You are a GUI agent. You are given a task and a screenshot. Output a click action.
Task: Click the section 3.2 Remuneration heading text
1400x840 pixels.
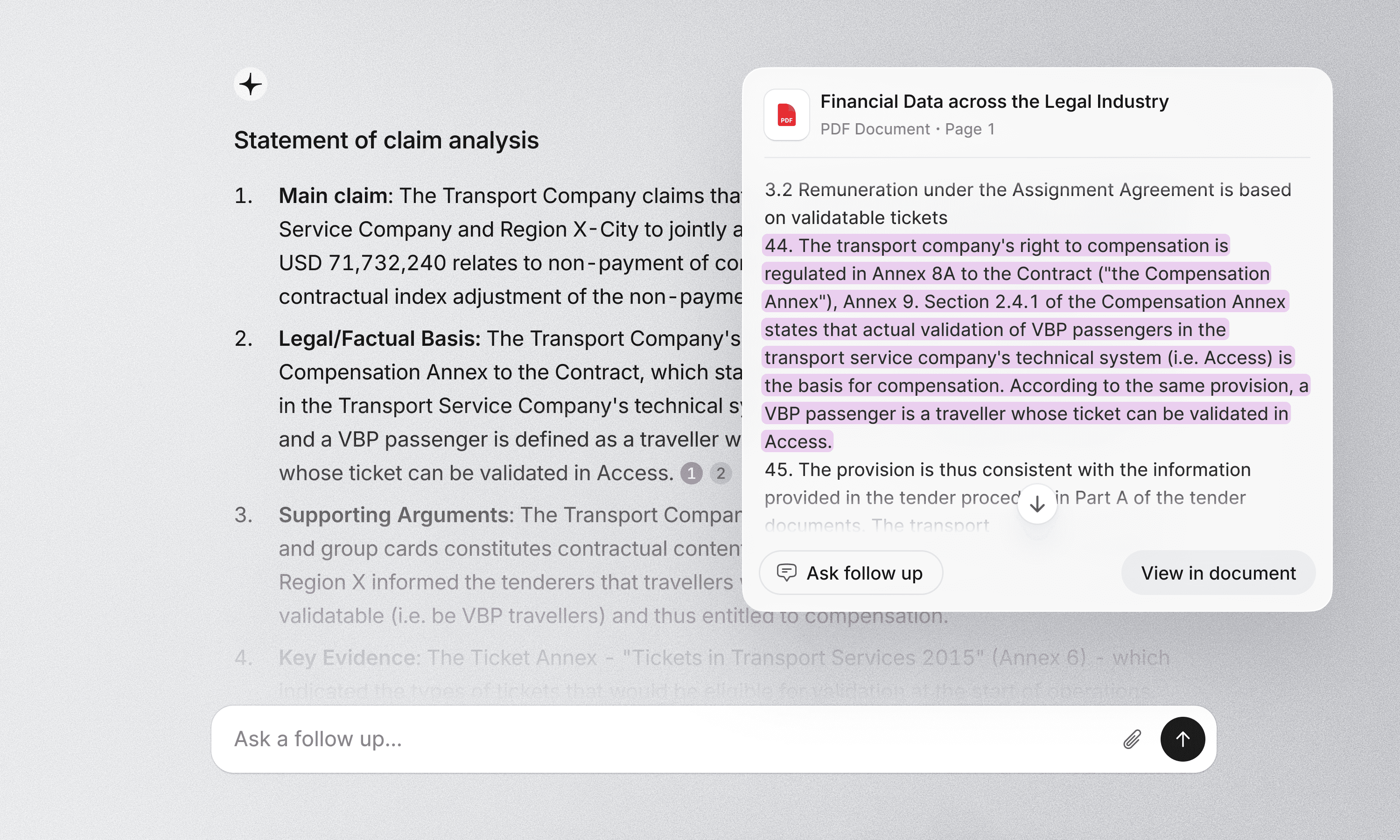pyautogui.click(x=1028, y=204)
